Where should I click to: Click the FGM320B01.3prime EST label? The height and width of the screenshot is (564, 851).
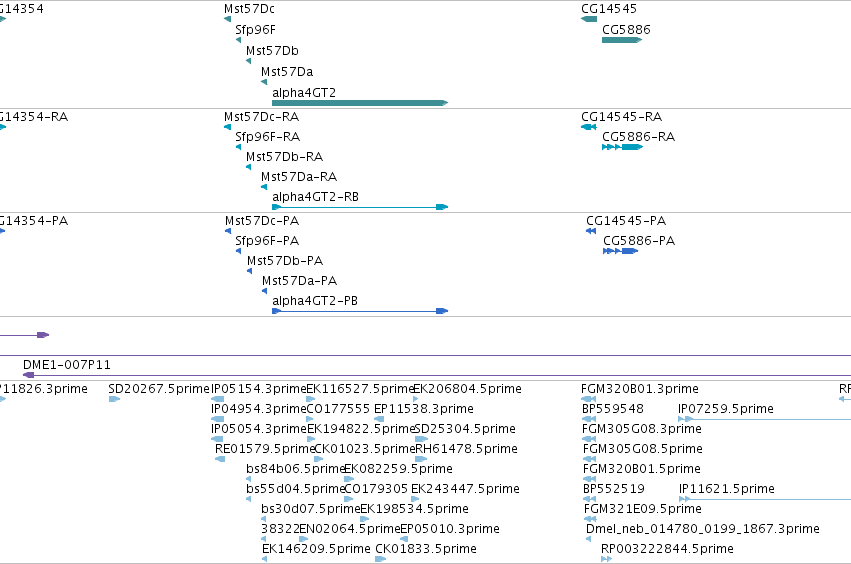pyautogui.click(x=639, y=389)
